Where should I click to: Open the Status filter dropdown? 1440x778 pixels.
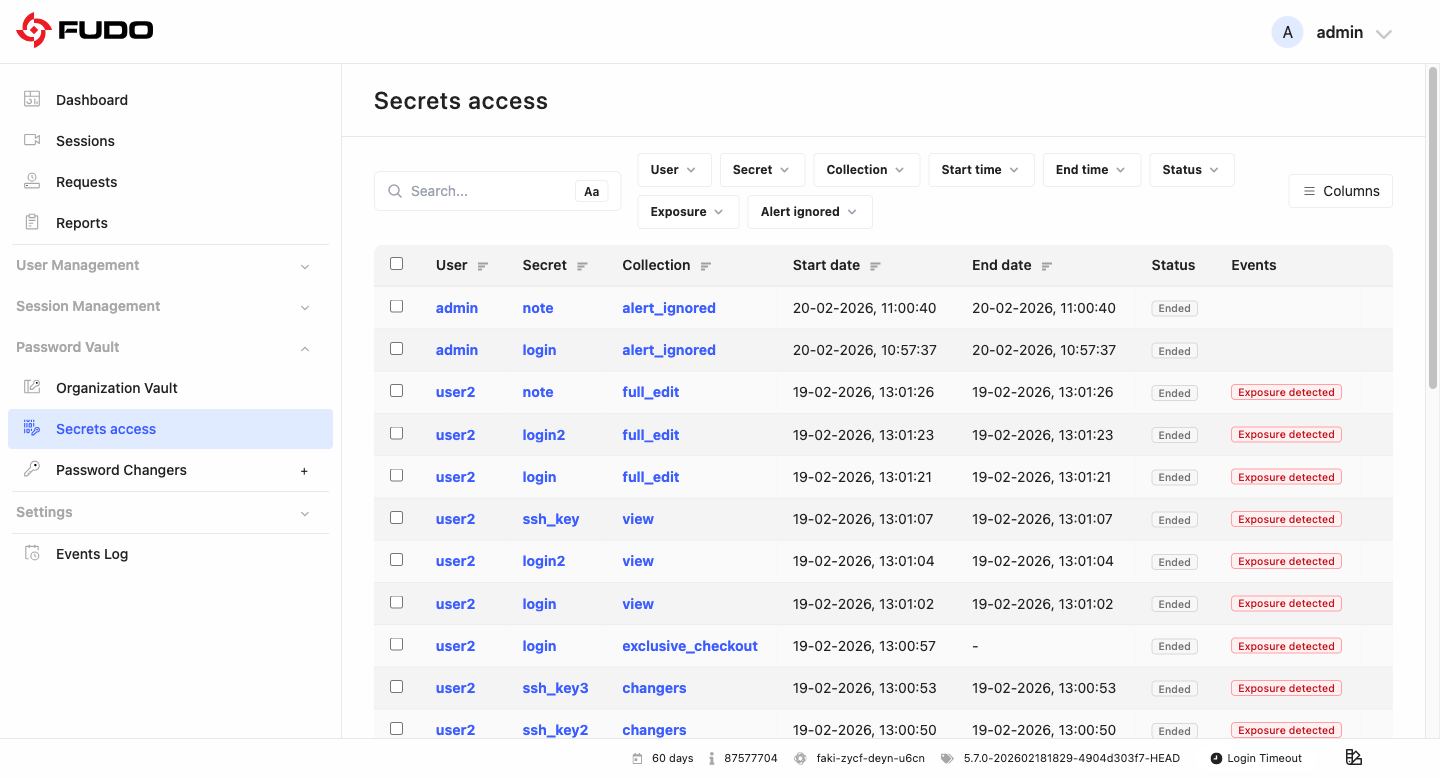[1192, 170]
